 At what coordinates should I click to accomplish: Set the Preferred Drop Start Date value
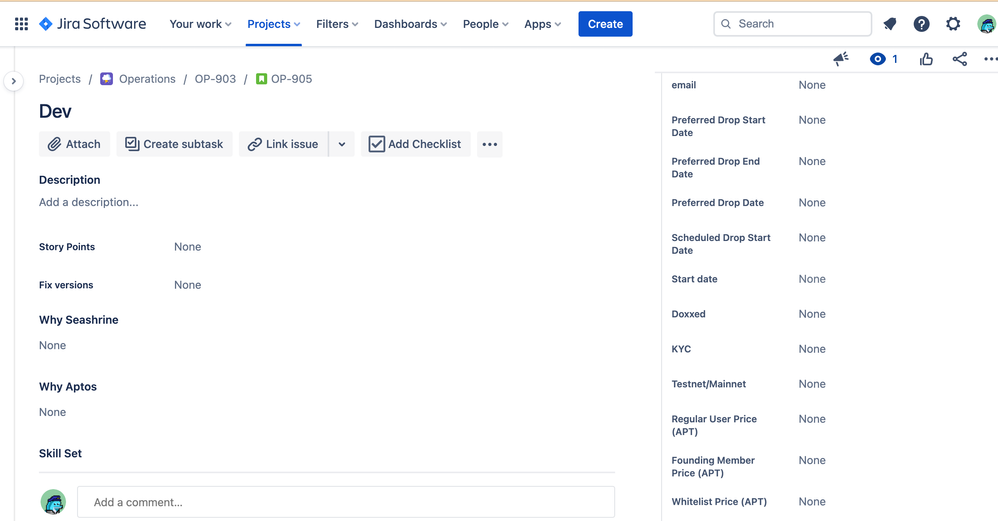coord(812,120)
